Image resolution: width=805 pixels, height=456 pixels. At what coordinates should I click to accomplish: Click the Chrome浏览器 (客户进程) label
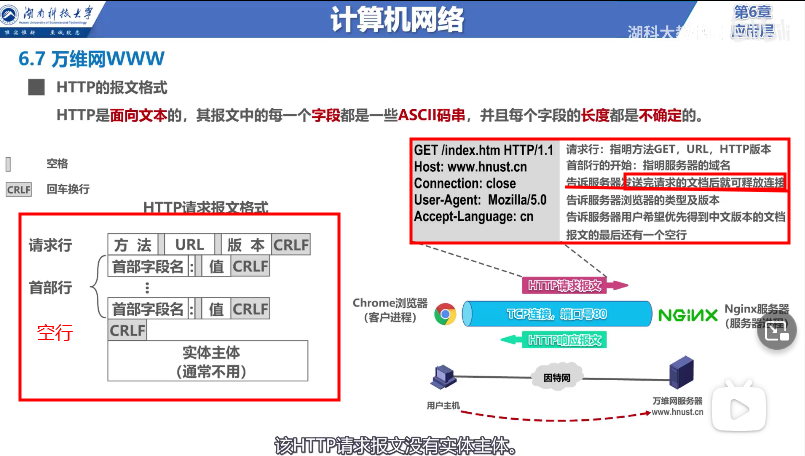pos(390,310)
